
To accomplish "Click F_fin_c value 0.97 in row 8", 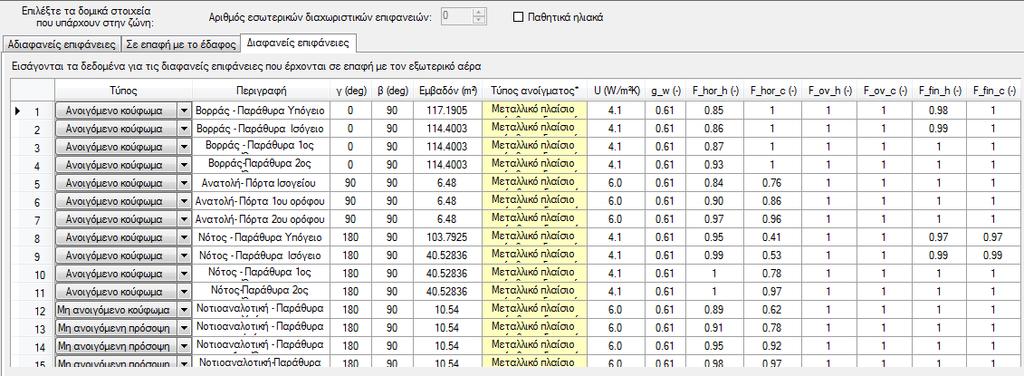I will click(993, 238).
